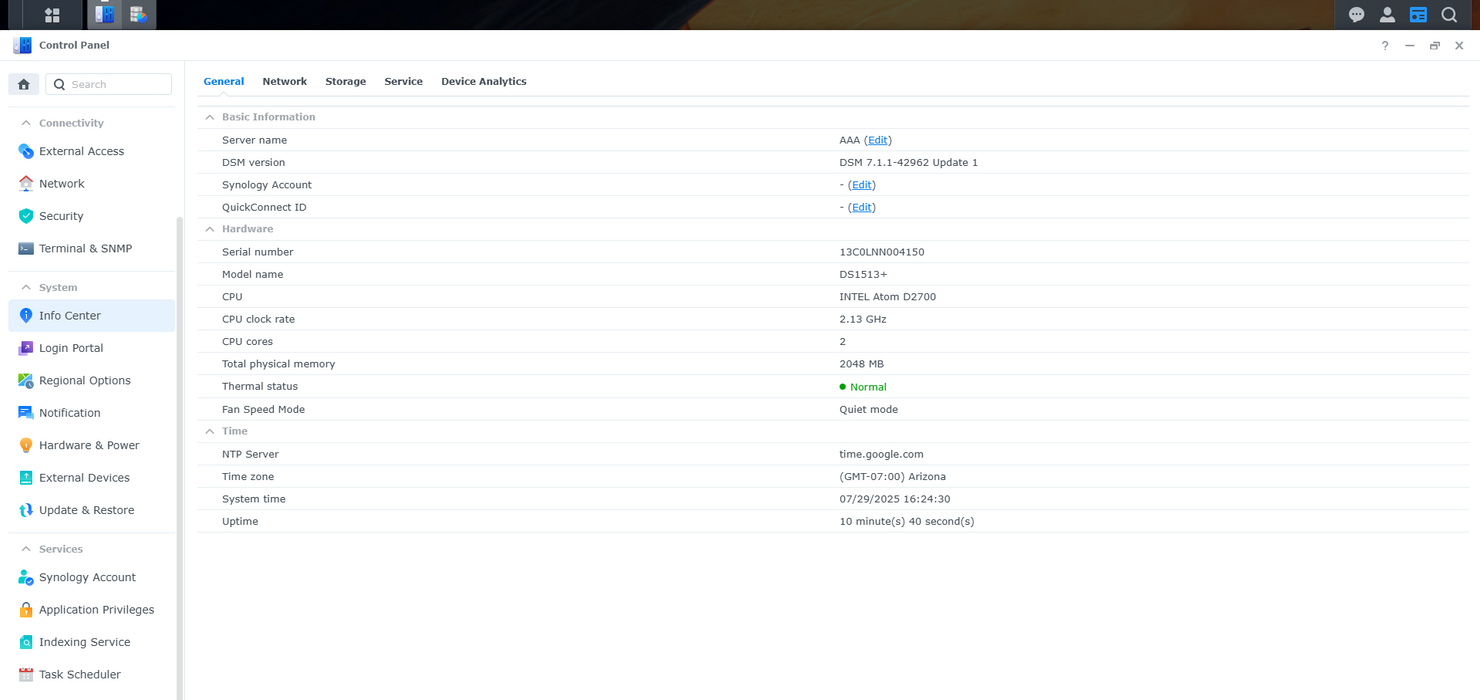Image resolution: width=1480 pixels, height=700 pixels.
Task: Return to Control Panel home view
Action: (23, 83)
